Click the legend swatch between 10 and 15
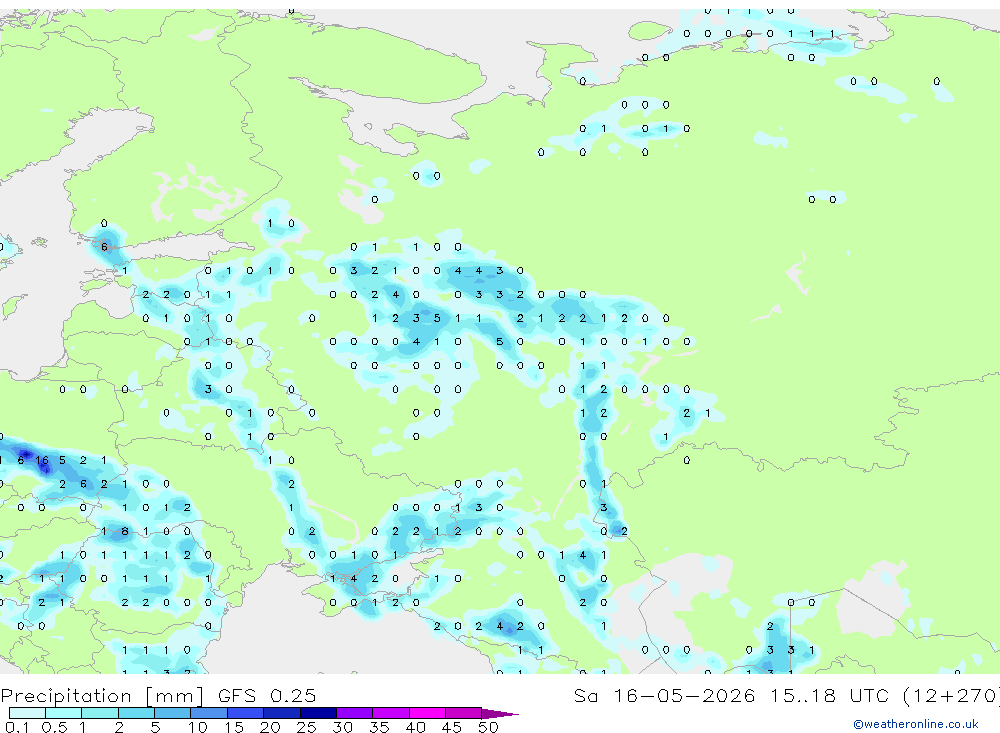This screenshot has height=733, width=1000. click(x=209, y=713)
